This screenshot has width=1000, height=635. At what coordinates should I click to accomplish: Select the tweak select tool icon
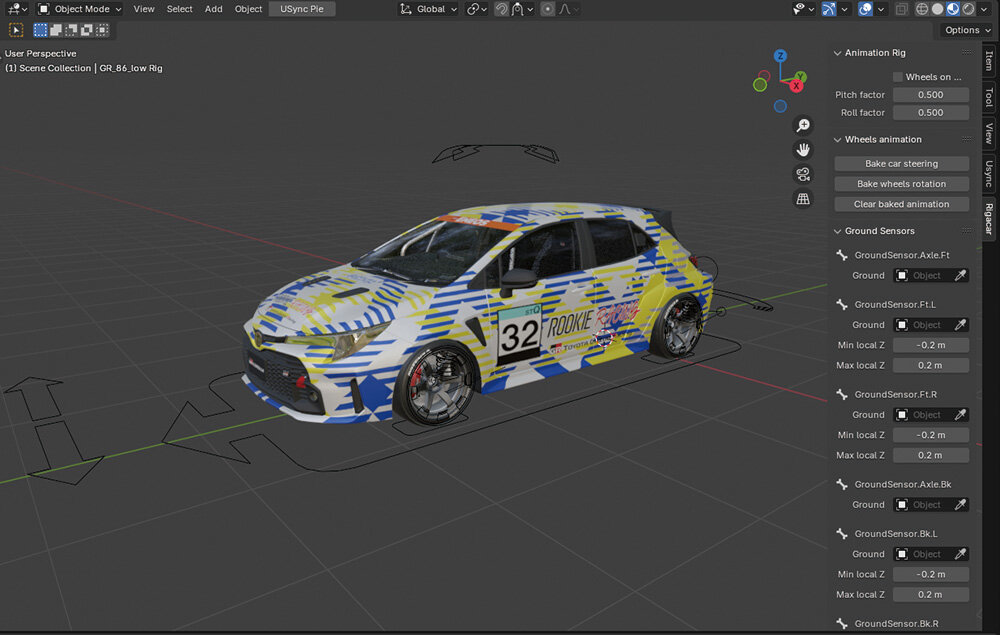pyautogui.click(x=17, y=30)
